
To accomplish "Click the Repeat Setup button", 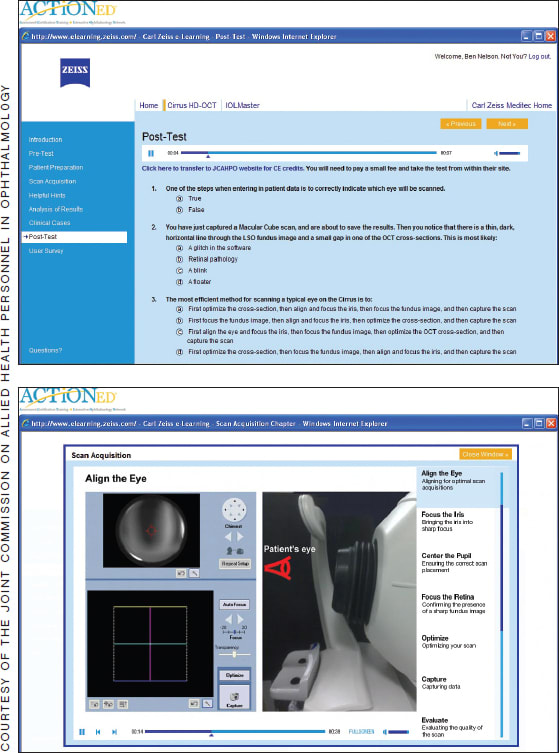I will tap(235, 564).
